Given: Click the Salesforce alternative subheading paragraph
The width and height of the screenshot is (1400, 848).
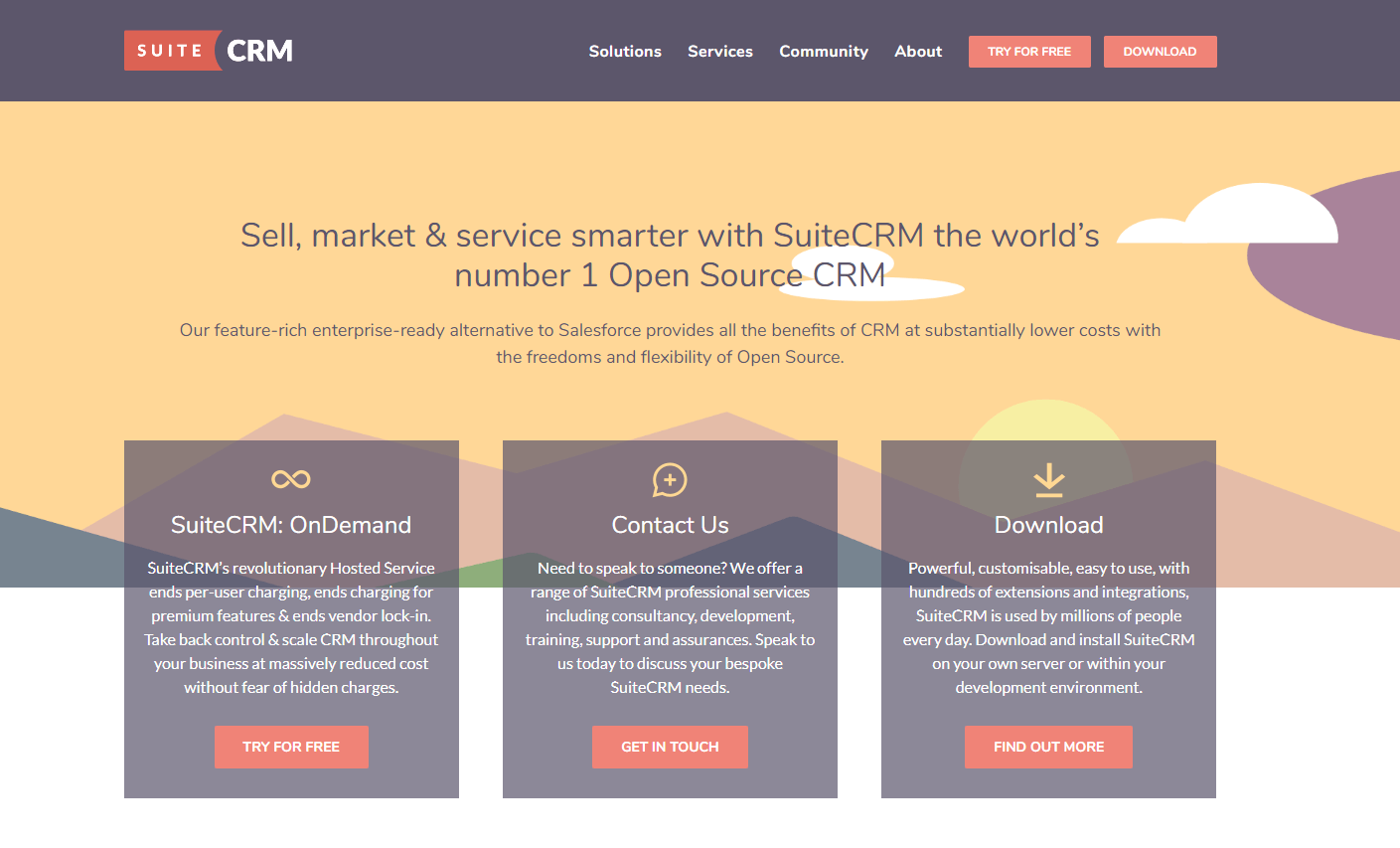Looking at the screenshot, I should [x=670, y=343].
